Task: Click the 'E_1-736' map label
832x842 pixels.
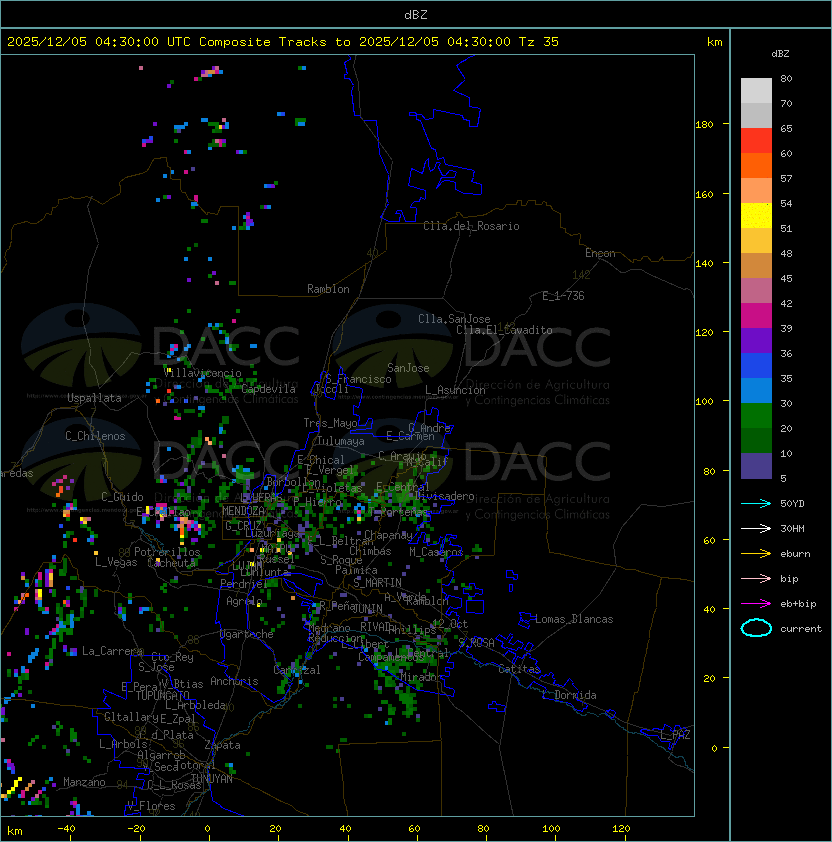Action: click(x=563, y=296)
